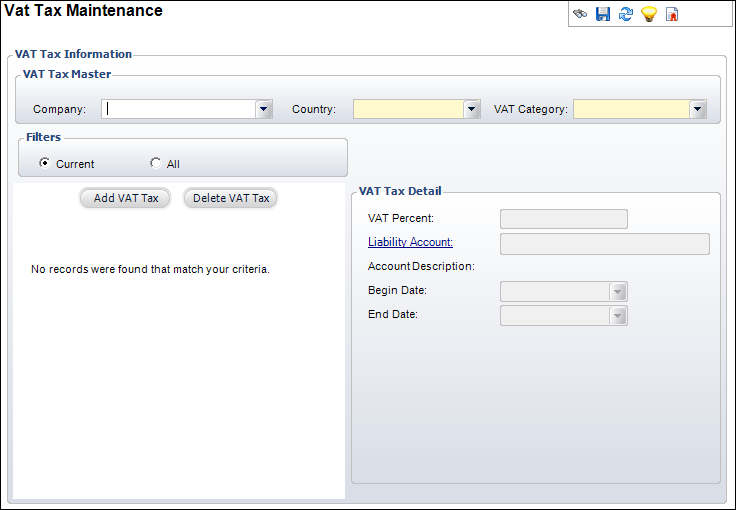
Task: Click the blue refresh arrows icon
Action: pyautogui.click(x=626, y=14)
